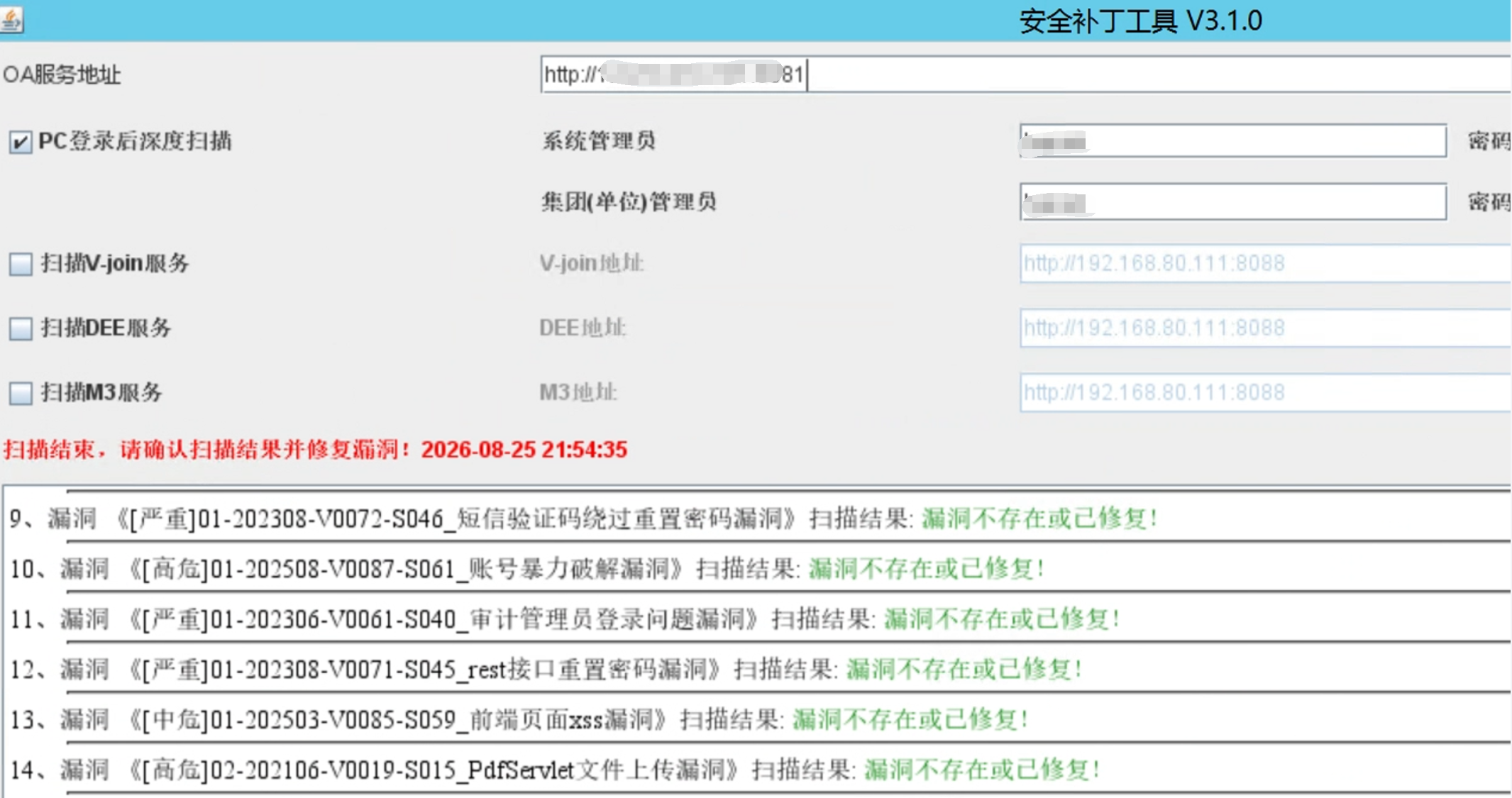
Task: Click the 系统管理员 label
Action: (x=599, y=140)
